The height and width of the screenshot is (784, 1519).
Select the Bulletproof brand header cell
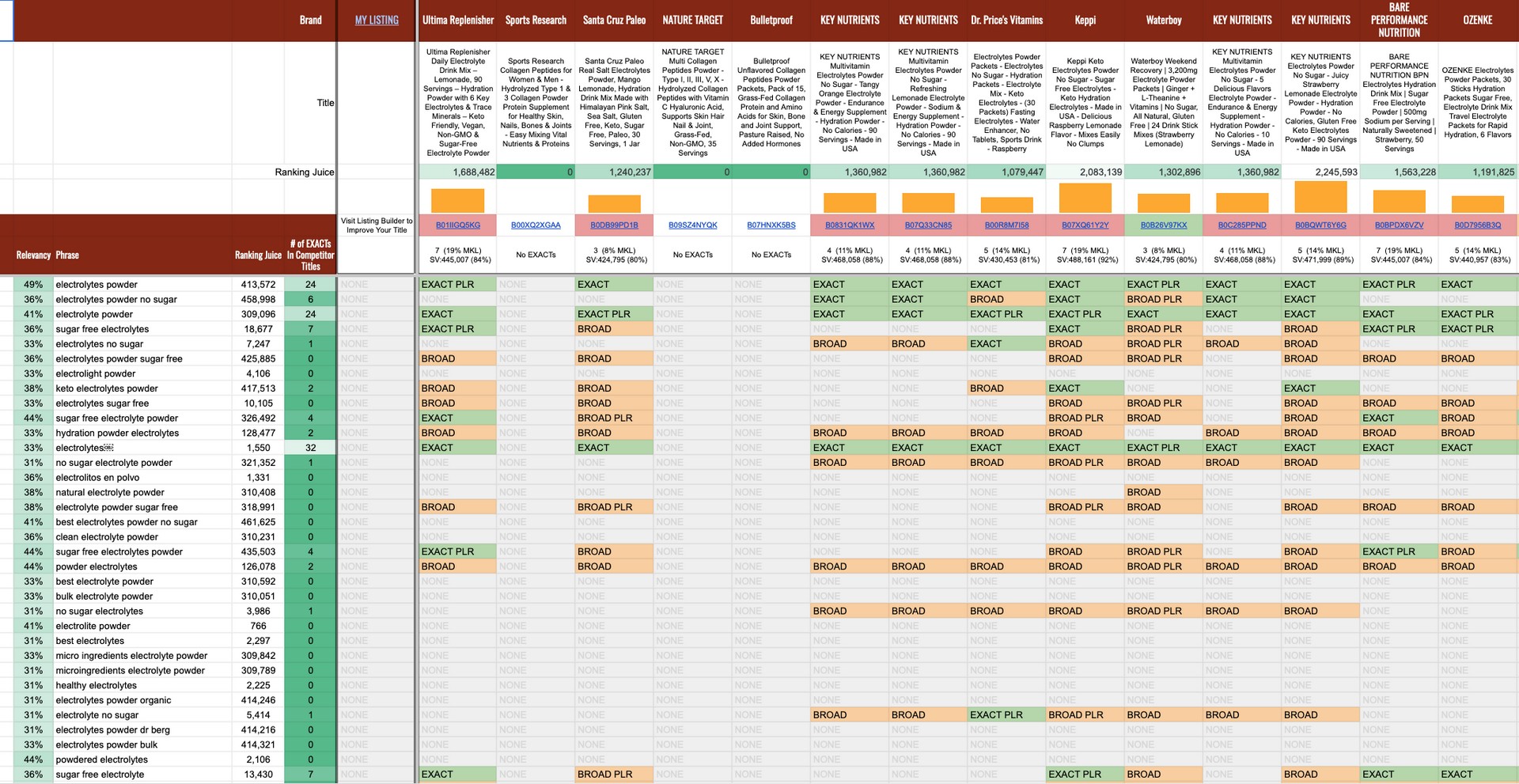771,21
